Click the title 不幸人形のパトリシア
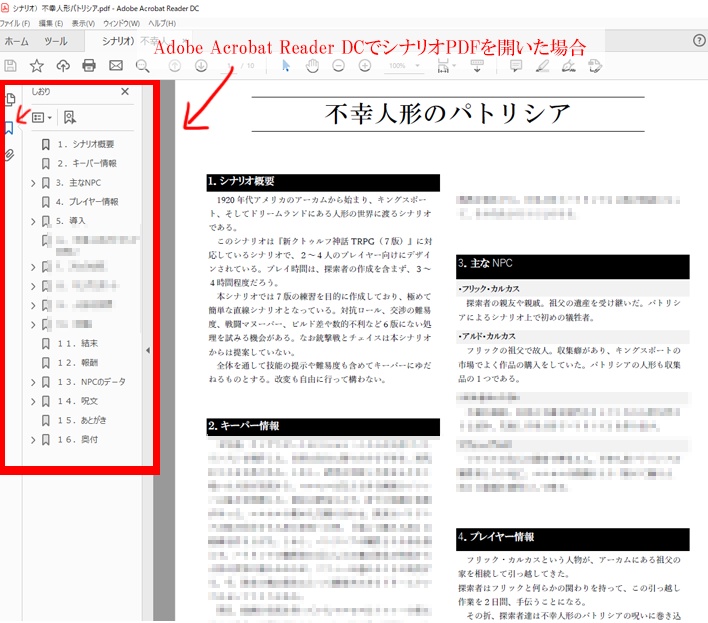708x623 pixels. (447, 113)
